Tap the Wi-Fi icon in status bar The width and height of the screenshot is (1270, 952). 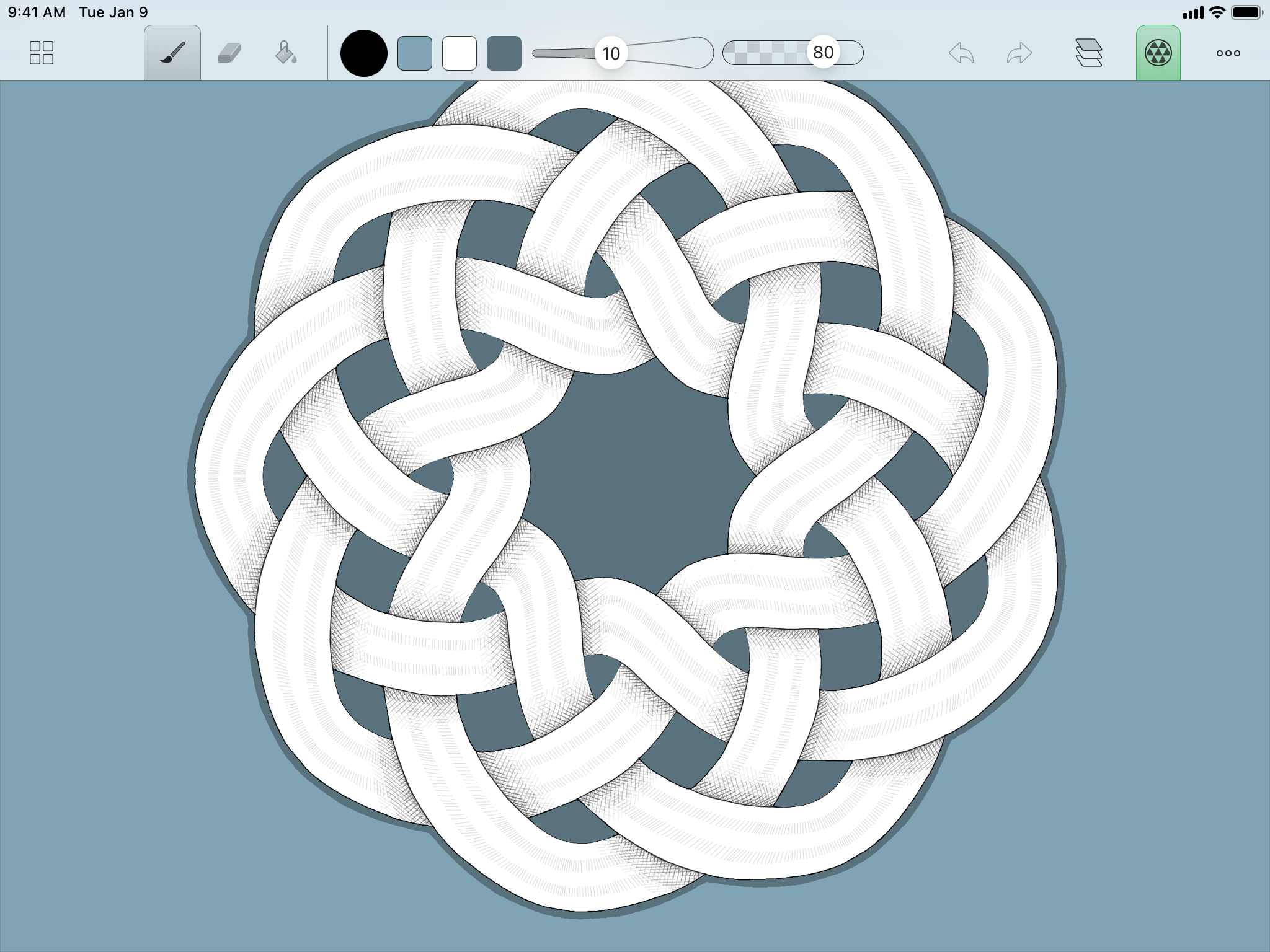1217,12
